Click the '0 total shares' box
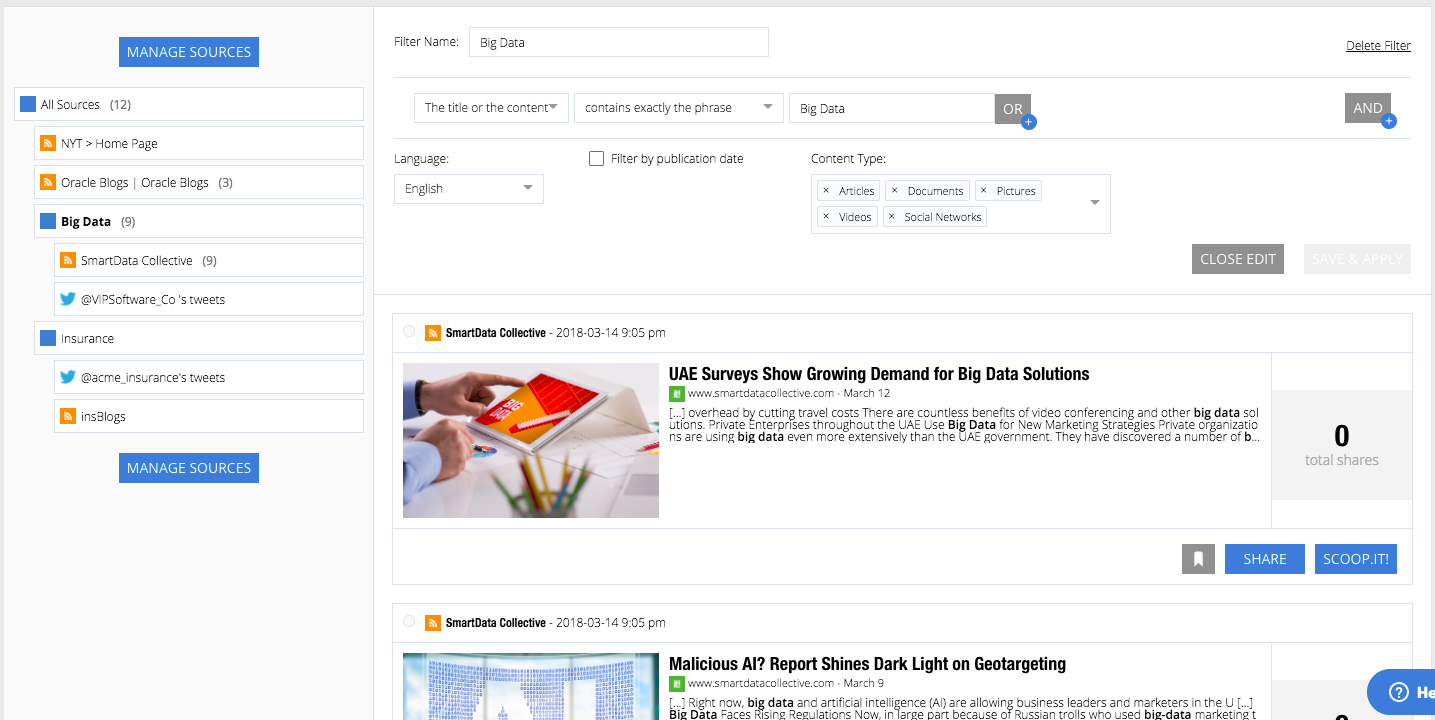The image size is (1435, 720). click(x=1341, y=445)
